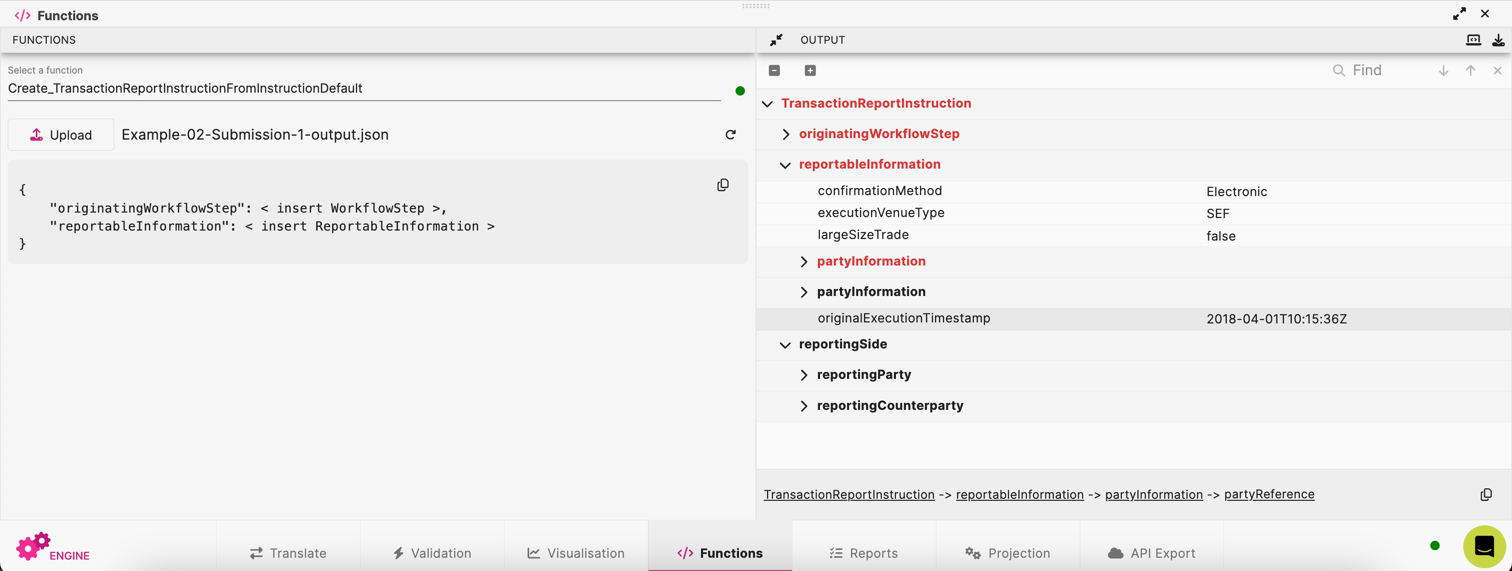Click the output view toggle icon
Image resolution: width=1512 pixels, height=571 pixels.
pyautogui.click(x=1473, y=40)
